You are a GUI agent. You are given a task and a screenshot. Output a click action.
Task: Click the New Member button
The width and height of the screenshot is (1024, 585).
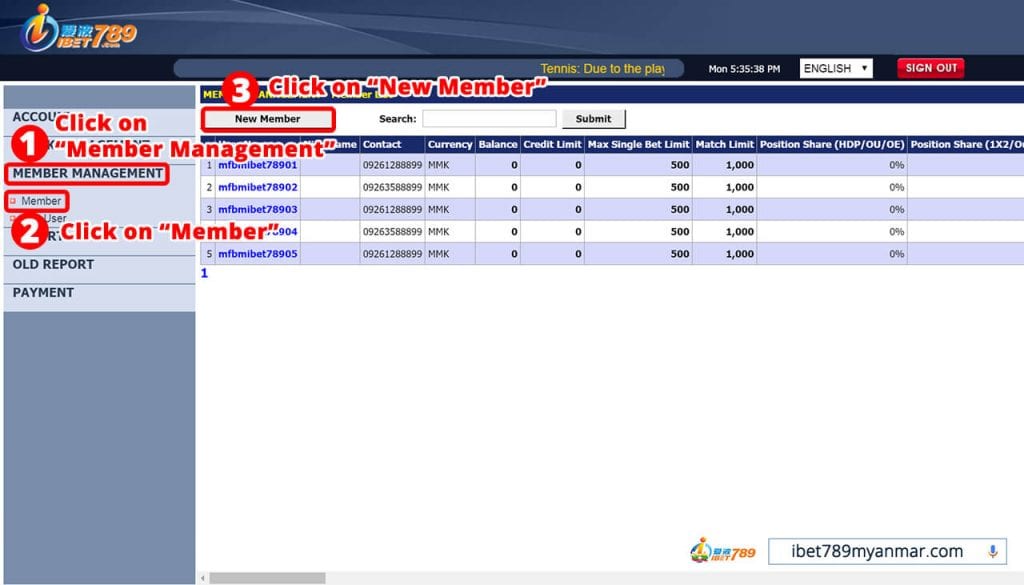[268, 118]
